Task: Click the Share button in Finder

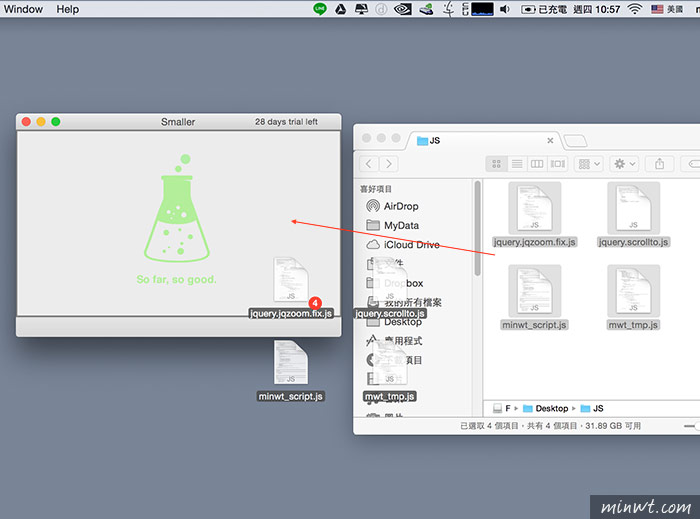Action: point(659,164)
